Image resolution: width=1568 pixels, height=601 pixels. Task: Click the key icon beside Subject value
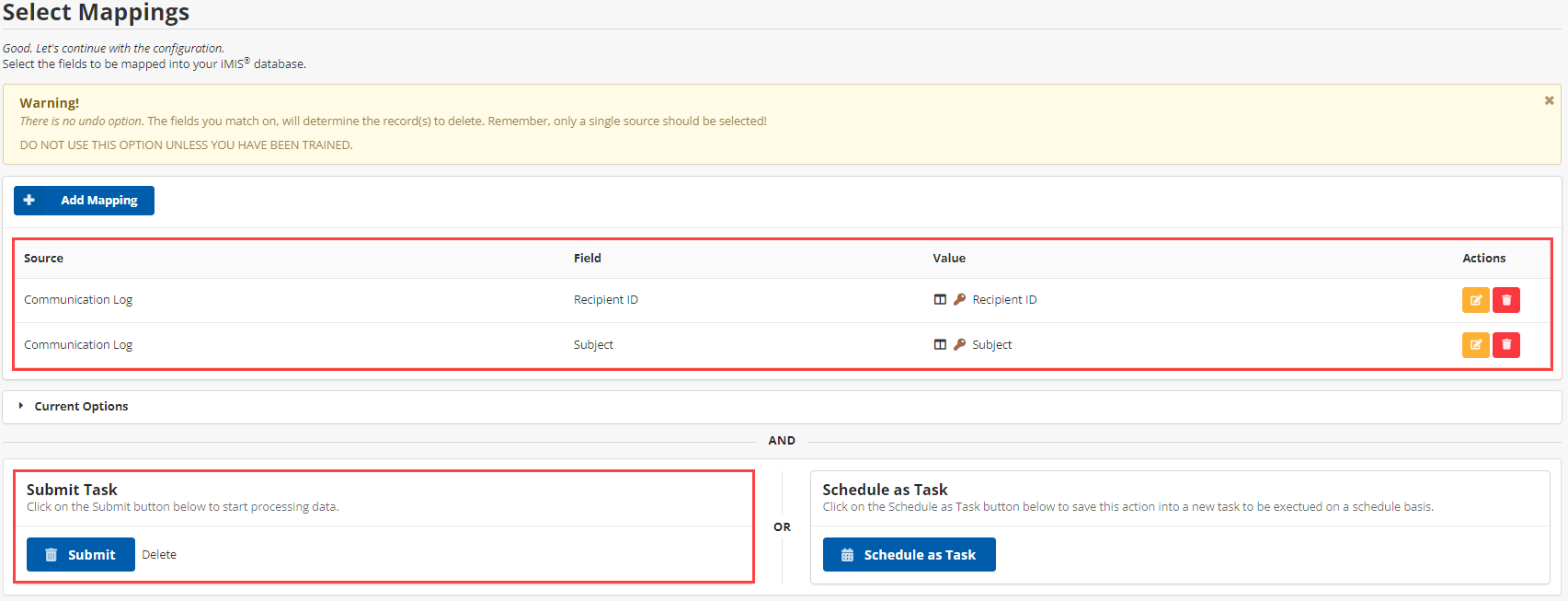point(959,345)
